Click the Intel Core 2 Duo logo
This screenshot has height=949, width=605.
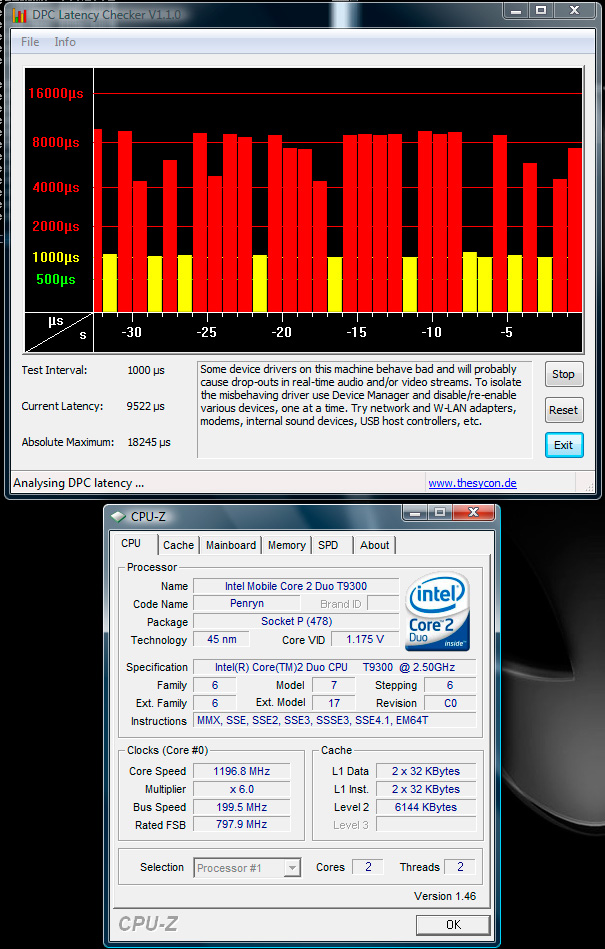point(437,611)
